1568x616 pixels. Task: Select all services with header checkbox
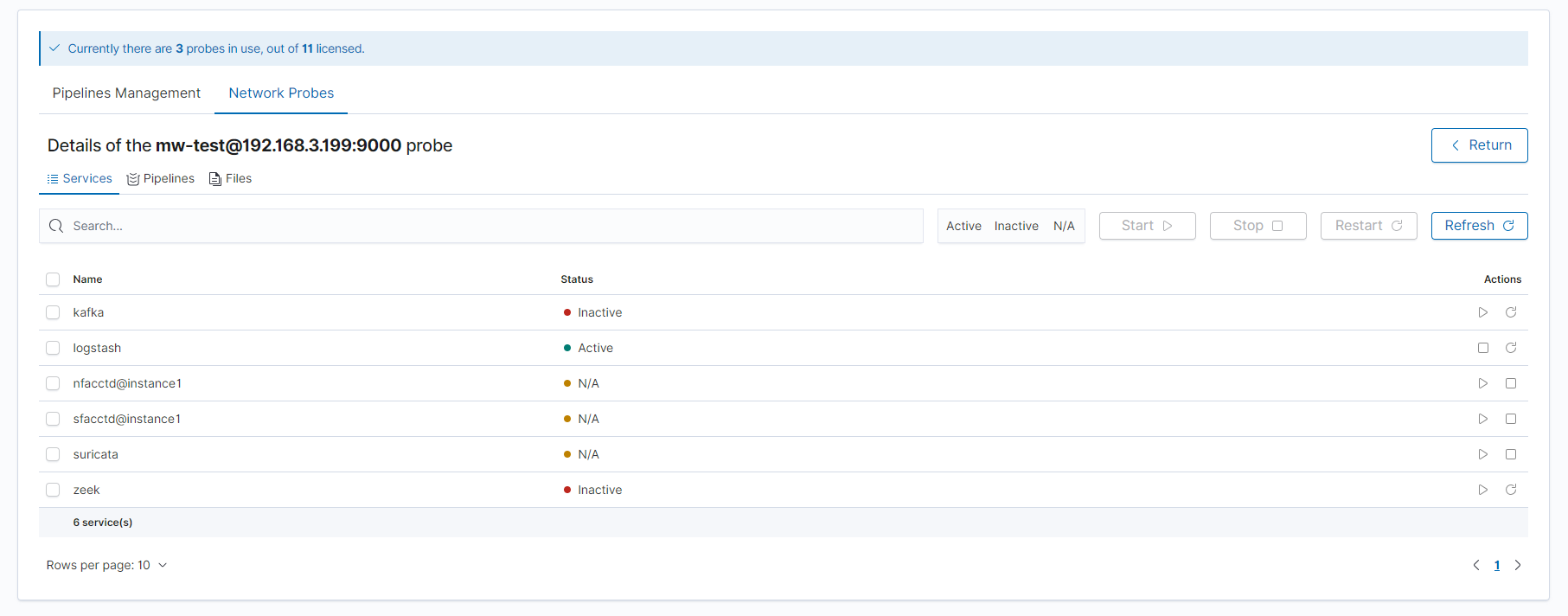[53, 279]
